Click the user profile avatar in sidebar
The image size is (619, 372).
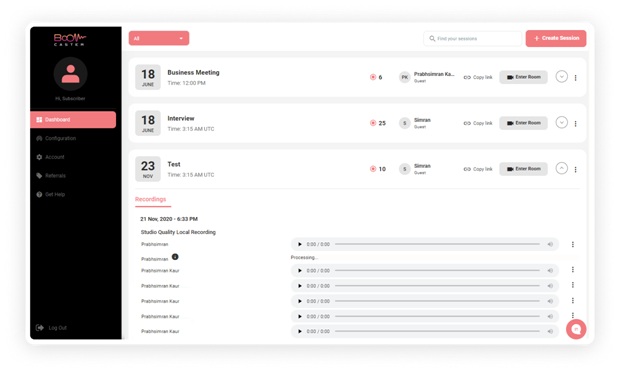coord(71,74)
